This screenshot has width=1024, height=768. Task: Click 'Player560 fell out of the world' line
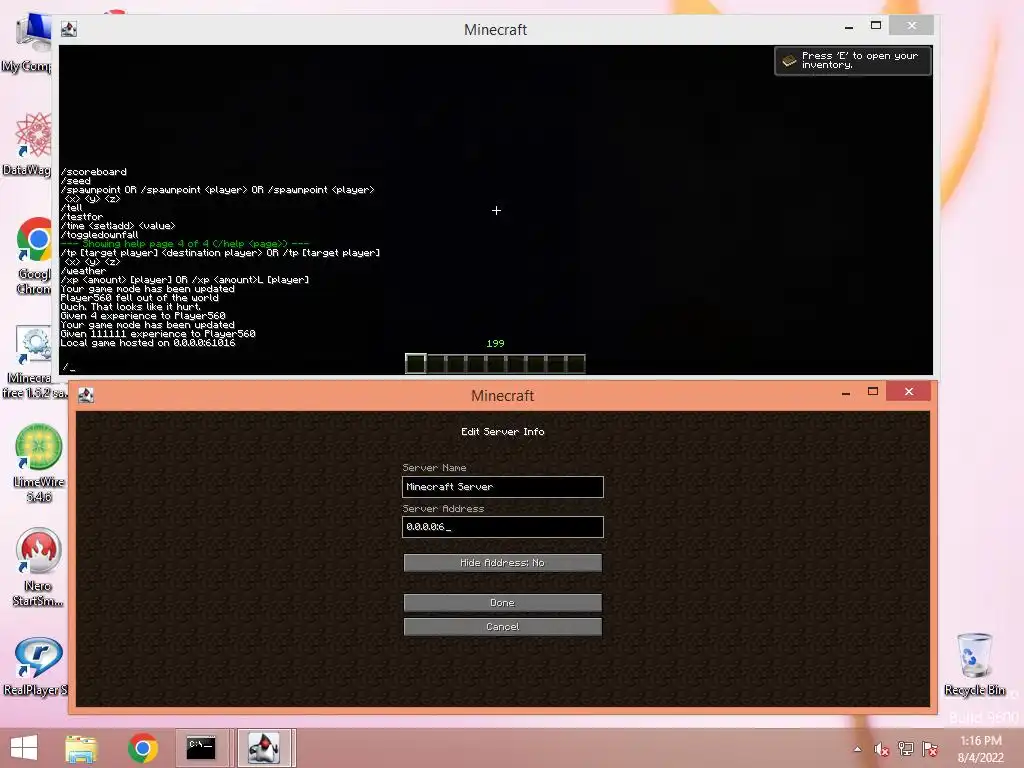tap(139, 298)
